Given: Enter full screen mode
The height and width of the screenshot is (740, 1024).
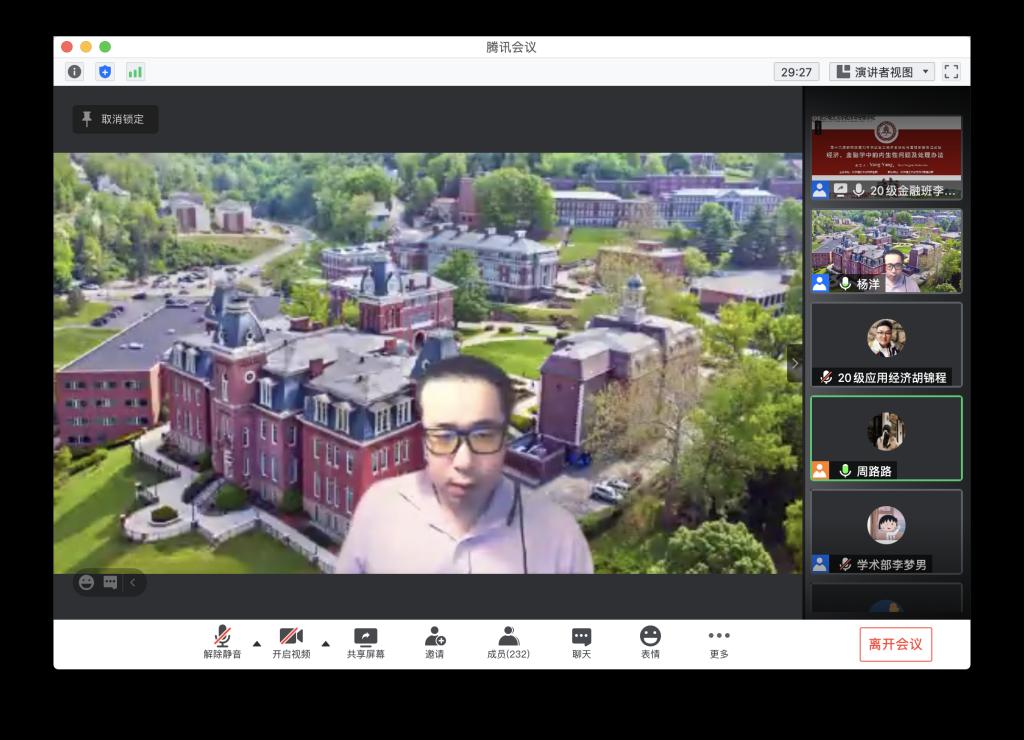Looking at the screenshot, I should 951,71.
